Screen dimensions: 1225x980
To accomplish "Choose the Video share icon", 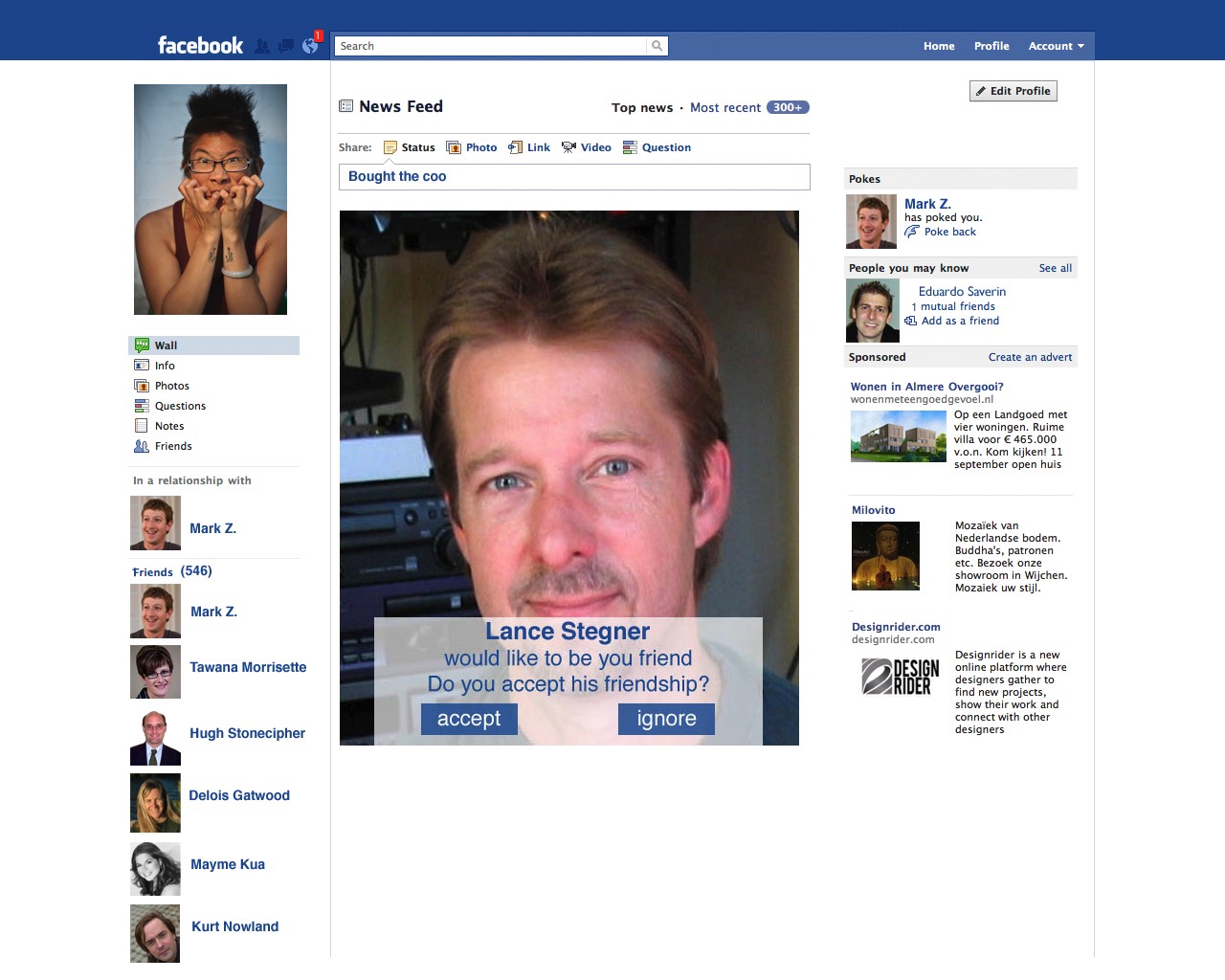I will click(568, 147).
